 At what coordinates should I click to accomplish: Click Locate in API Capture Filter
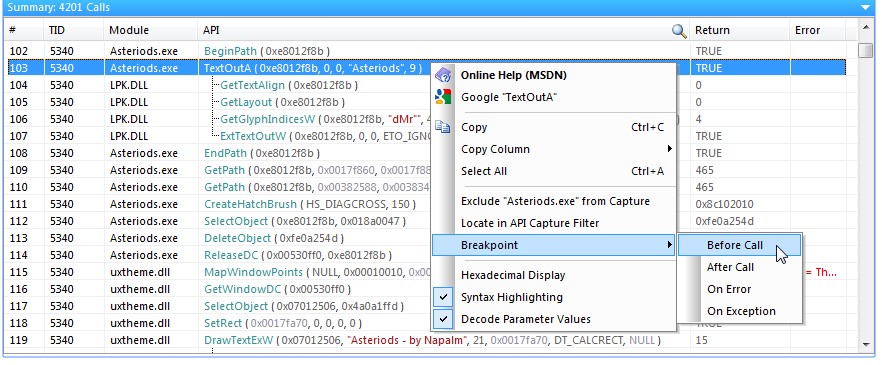553,223
